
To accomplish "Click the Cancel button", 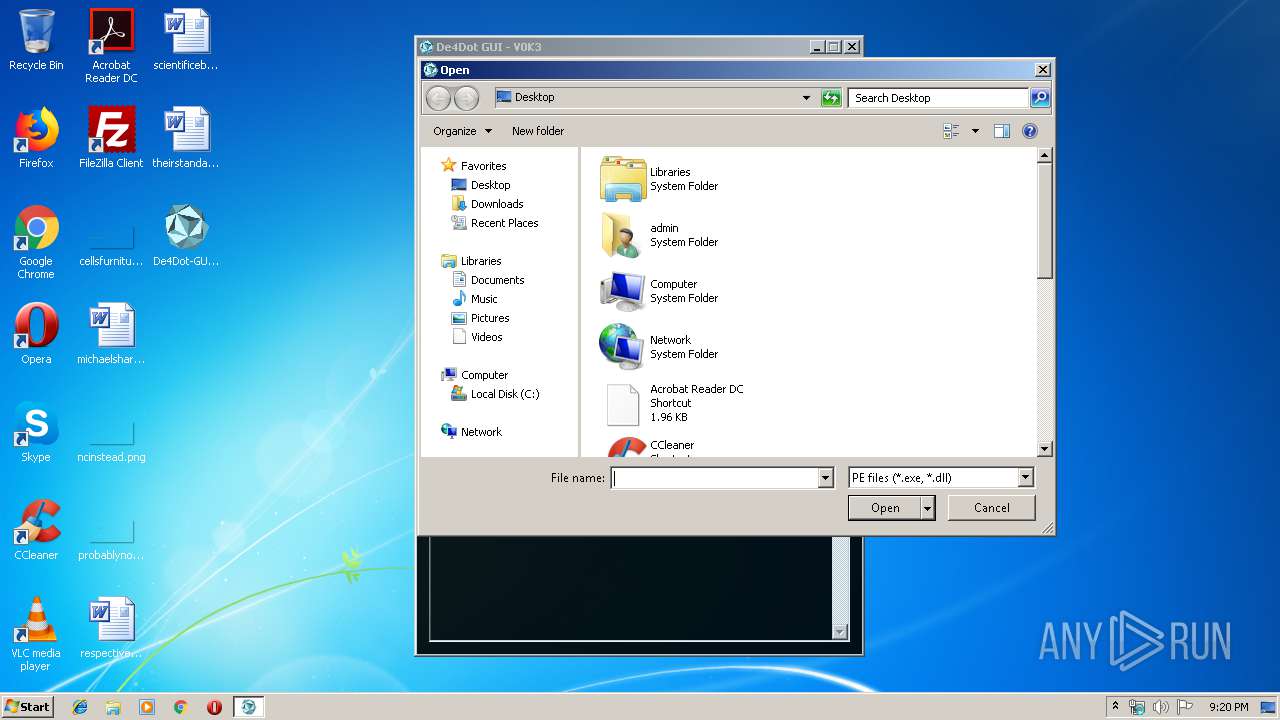I will point(992,508).
